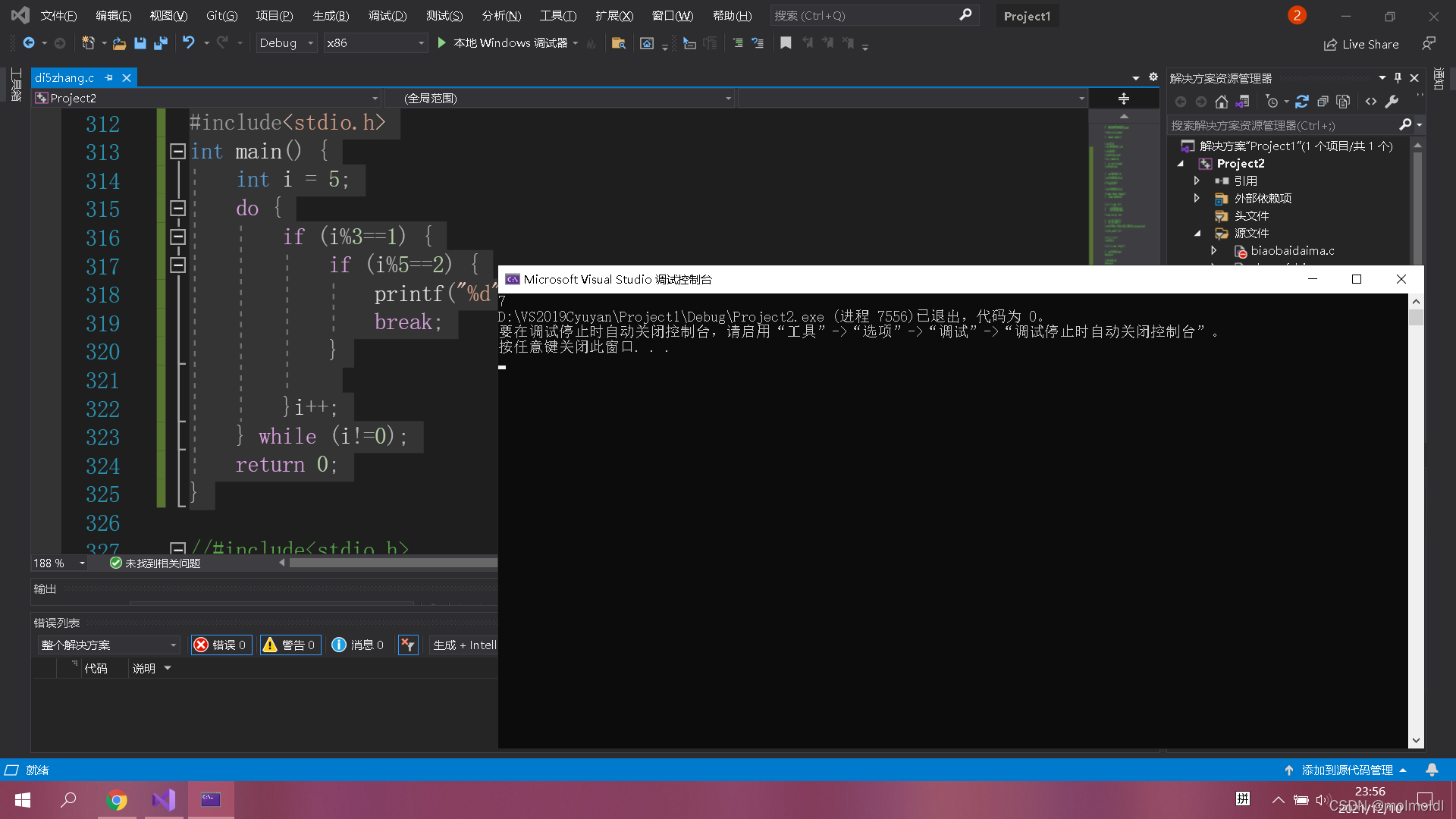The width and height of the screenshot is (1456, 819).
Task: Open the 编辑(E) menu
Action: click(113, 15)
